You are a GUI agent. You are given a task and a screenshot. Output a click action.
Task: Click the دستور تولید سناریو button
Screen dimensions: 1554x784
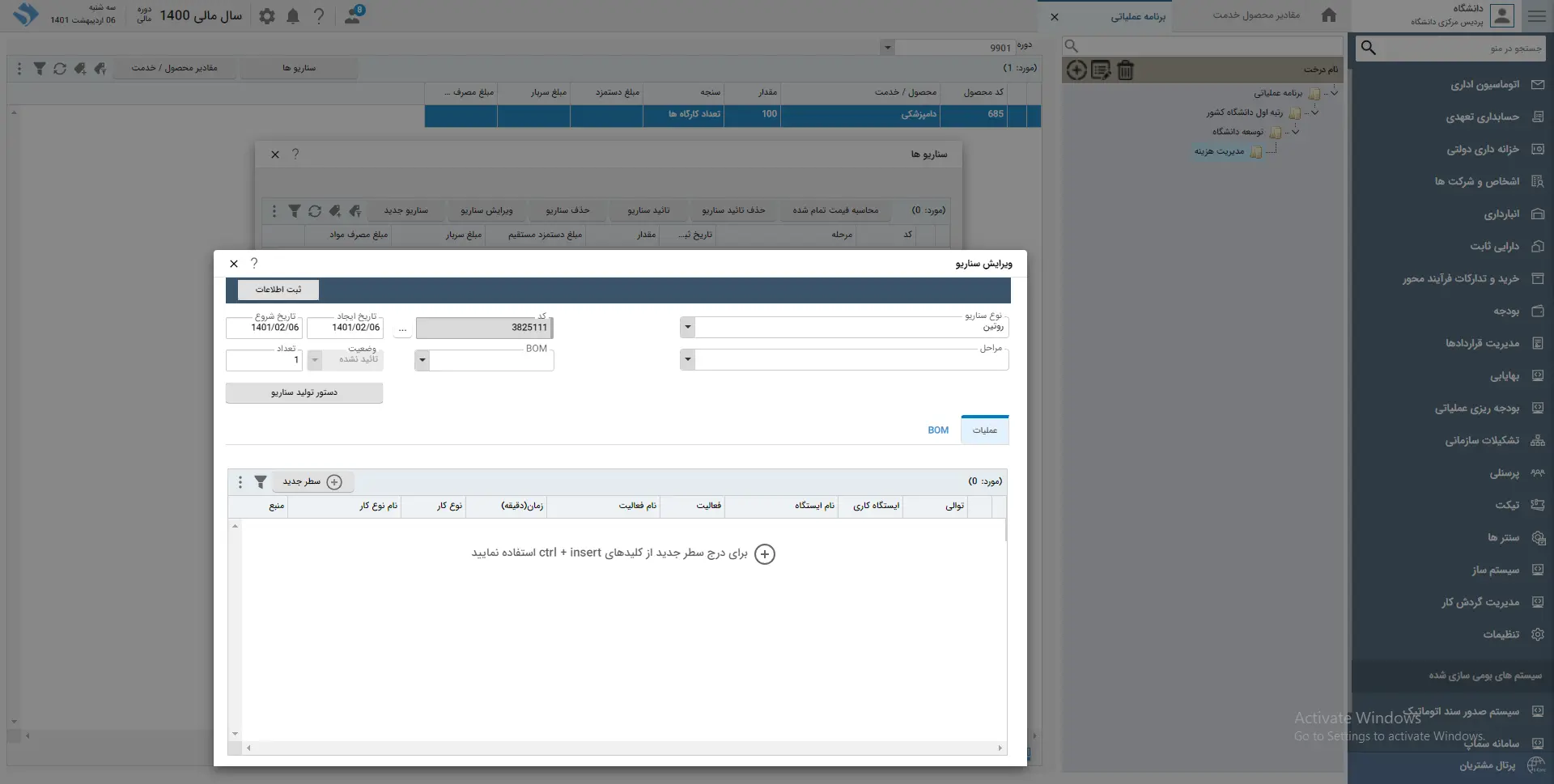click(304, 393)
